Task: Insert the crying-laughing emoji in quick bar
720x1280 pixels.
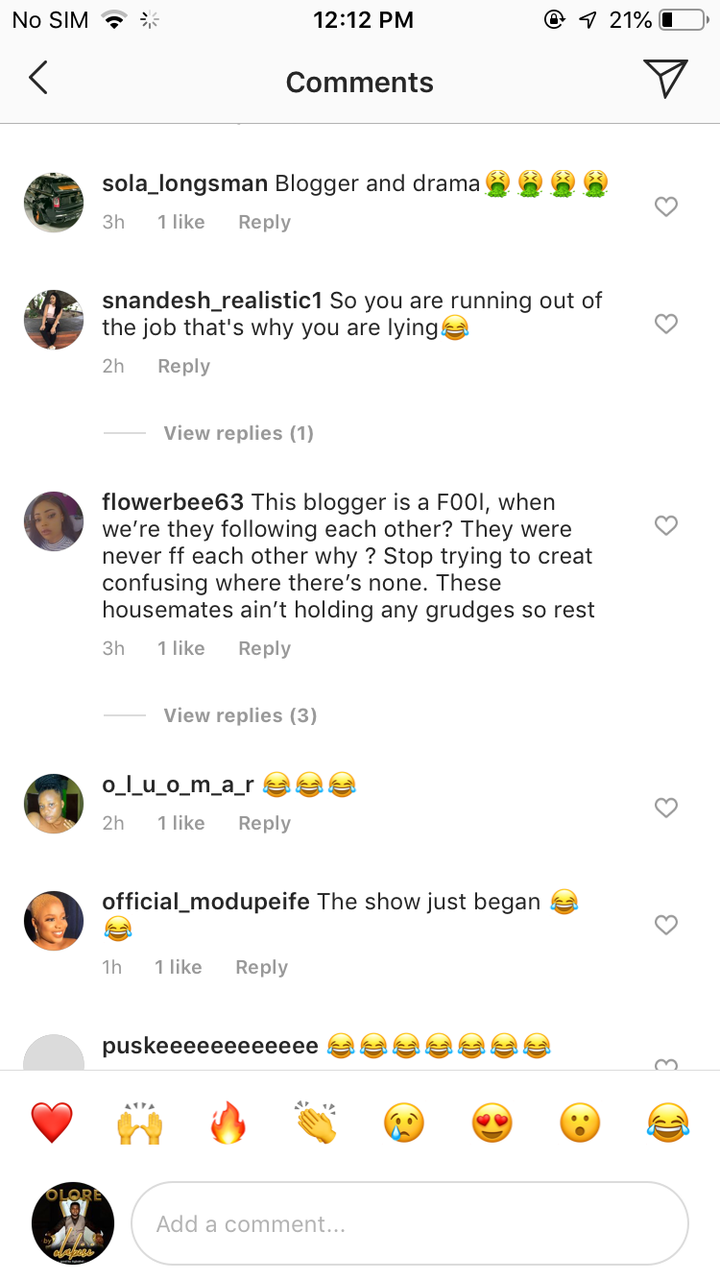Action: 668,1123
